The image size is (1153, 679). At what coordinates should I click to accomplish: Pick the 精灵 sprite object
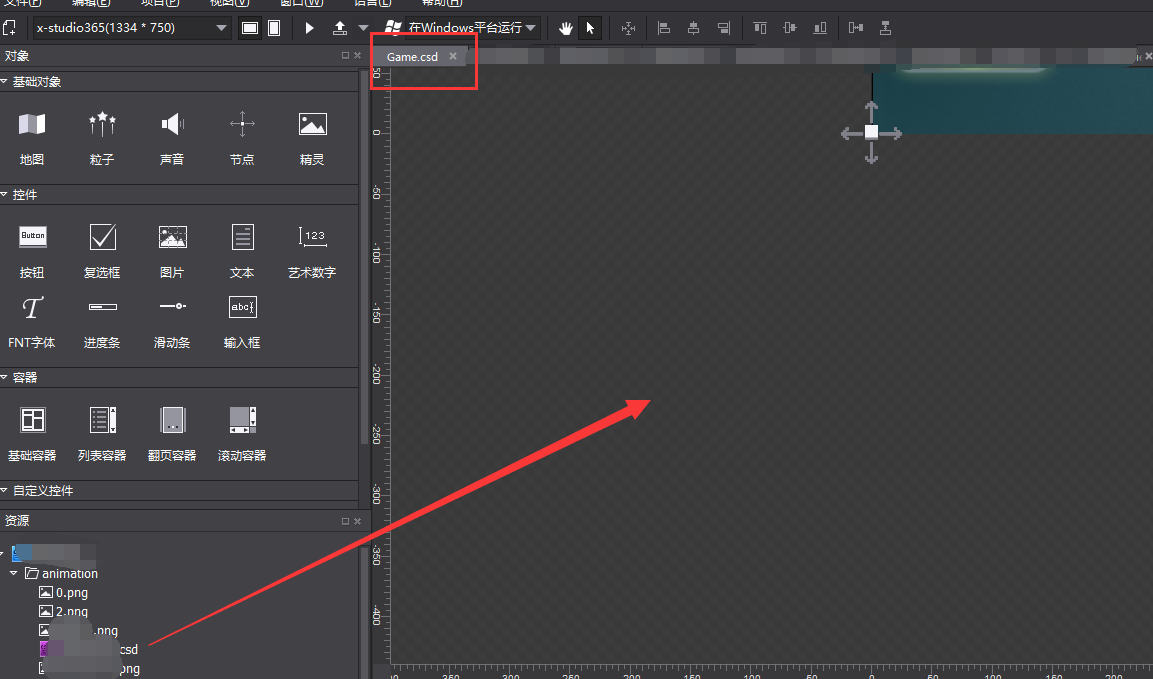[312, 138]
